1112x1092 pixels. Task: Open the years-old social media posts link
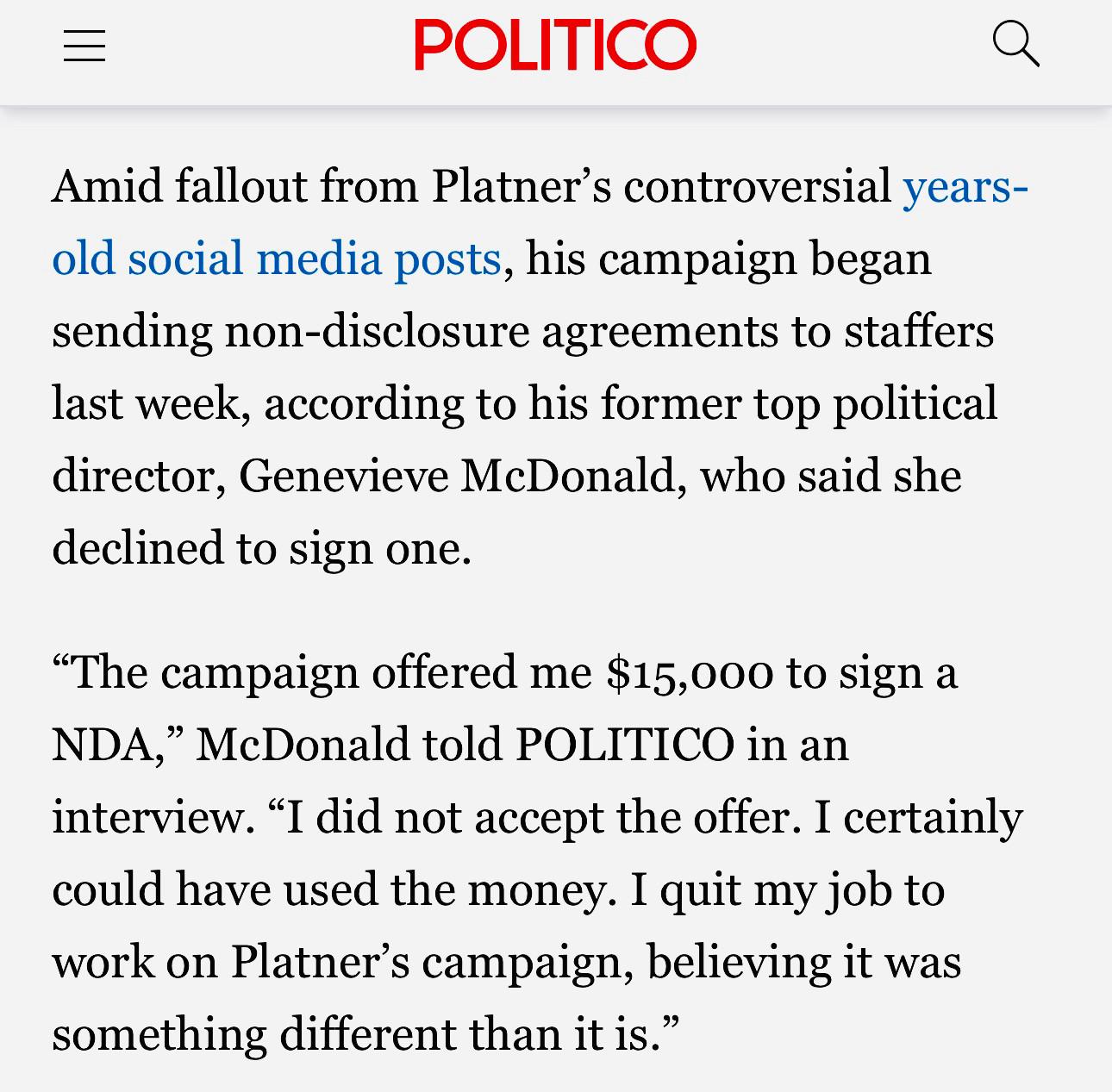coord(276,259)
